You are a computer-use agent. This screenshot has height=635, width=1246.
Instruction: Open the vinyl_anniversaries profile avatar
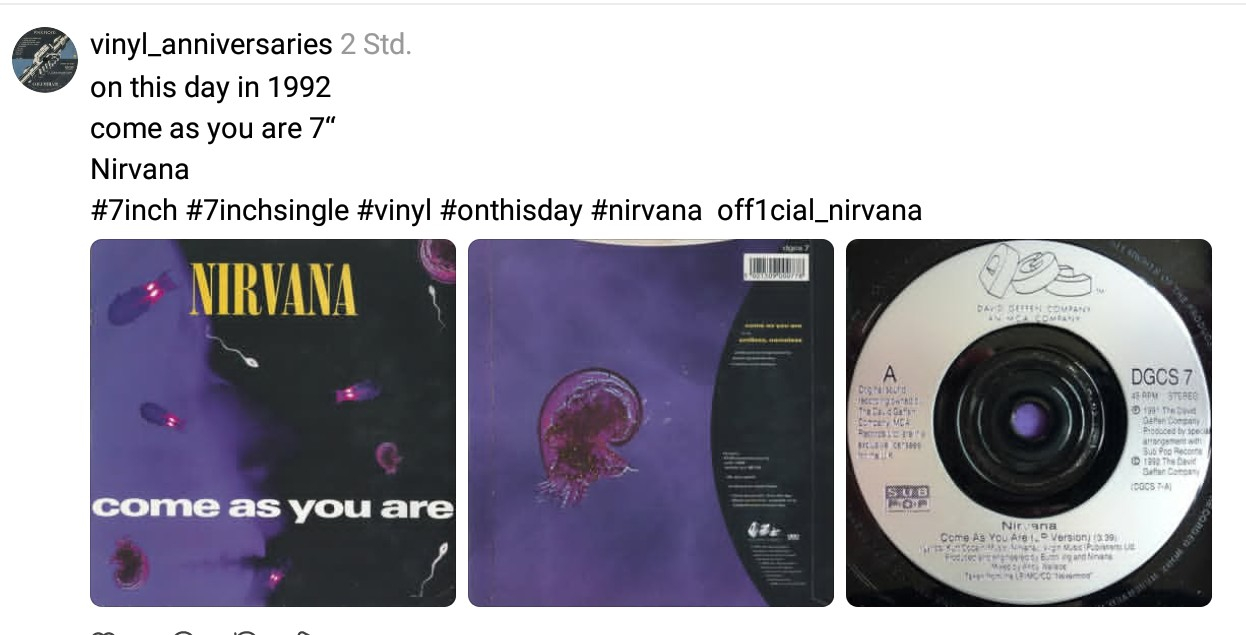click(45, 60)
